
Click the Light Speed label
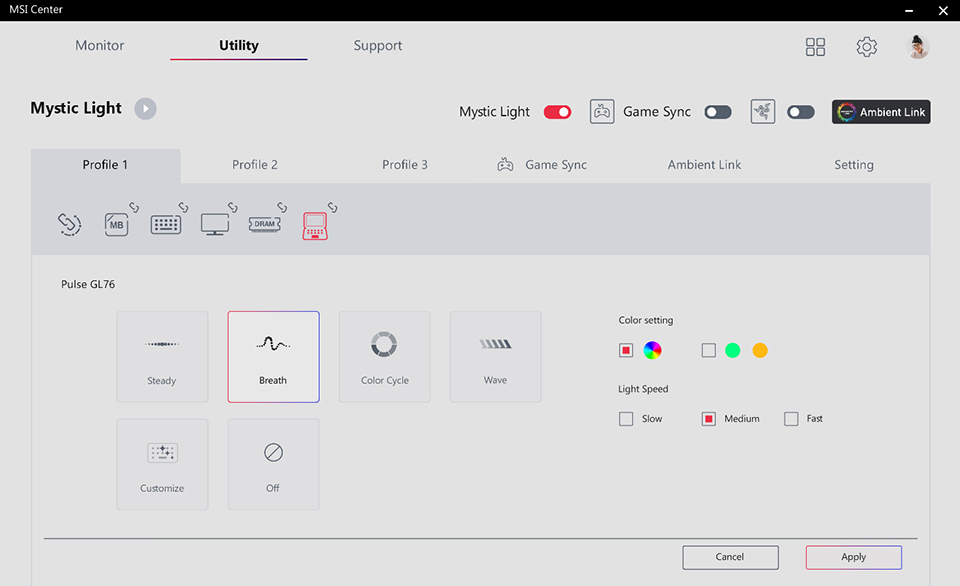point(643,389)
